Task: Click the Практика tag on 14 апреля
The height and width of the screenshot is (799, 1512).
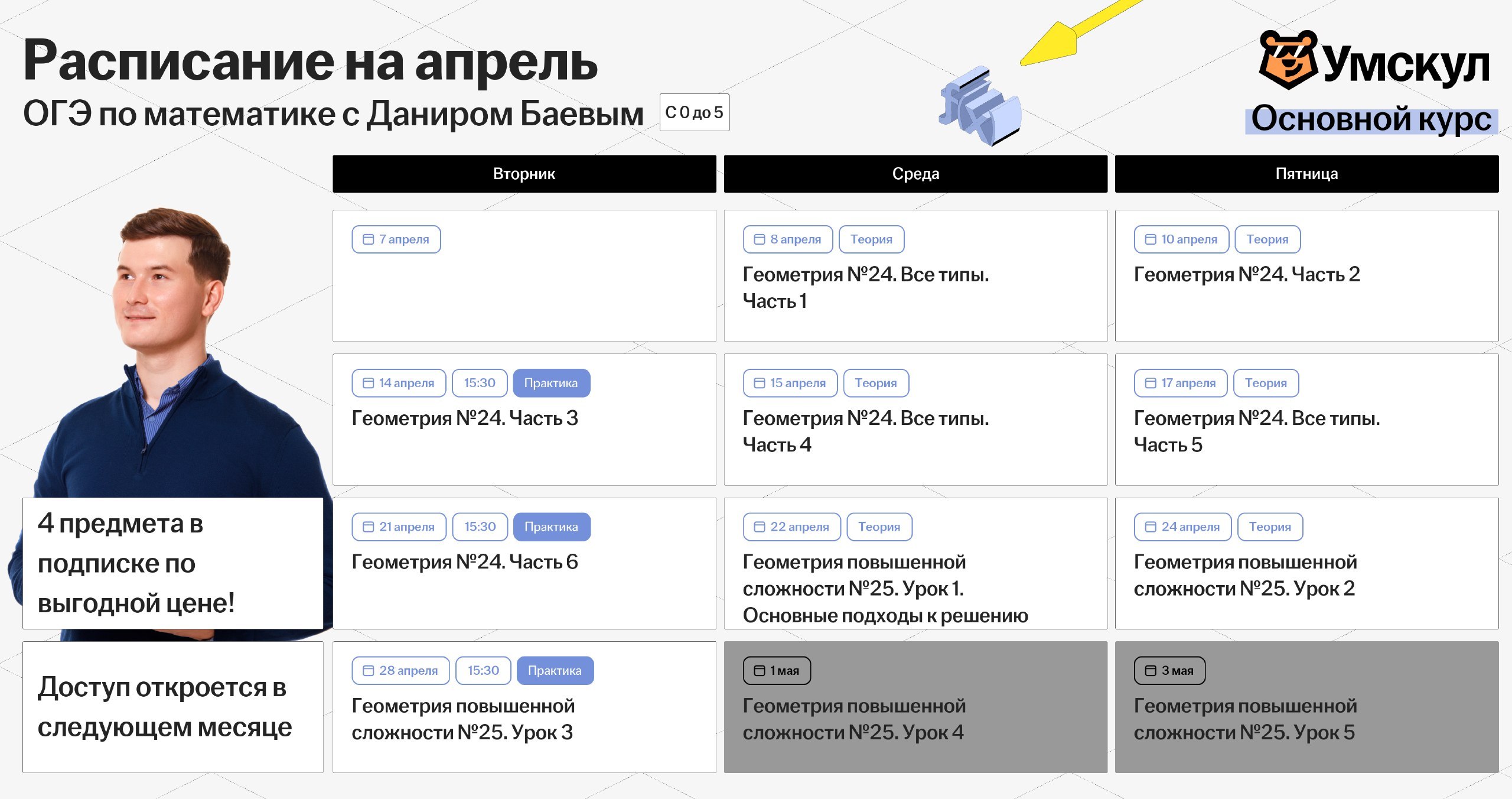Action: coord(551,383)
